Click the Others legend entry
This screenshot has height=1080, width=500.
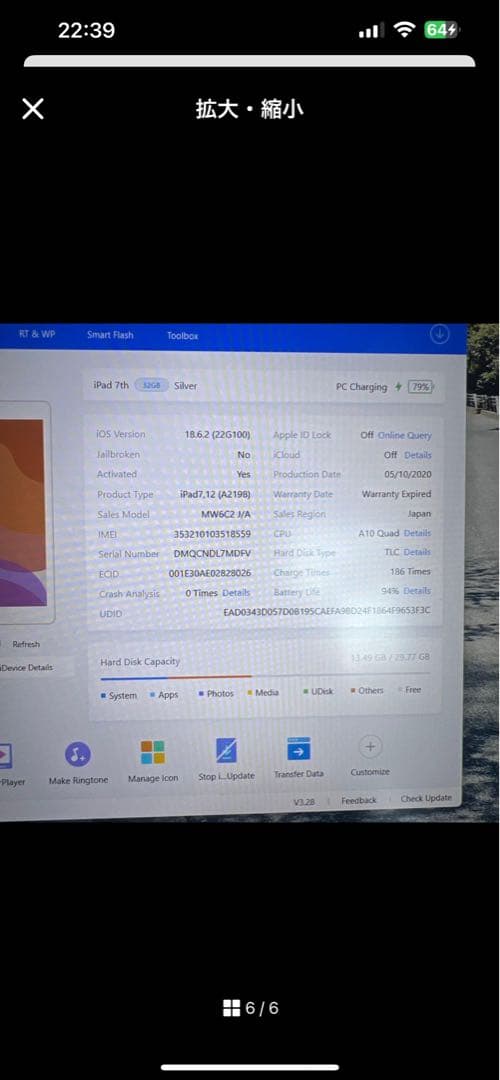366,691
